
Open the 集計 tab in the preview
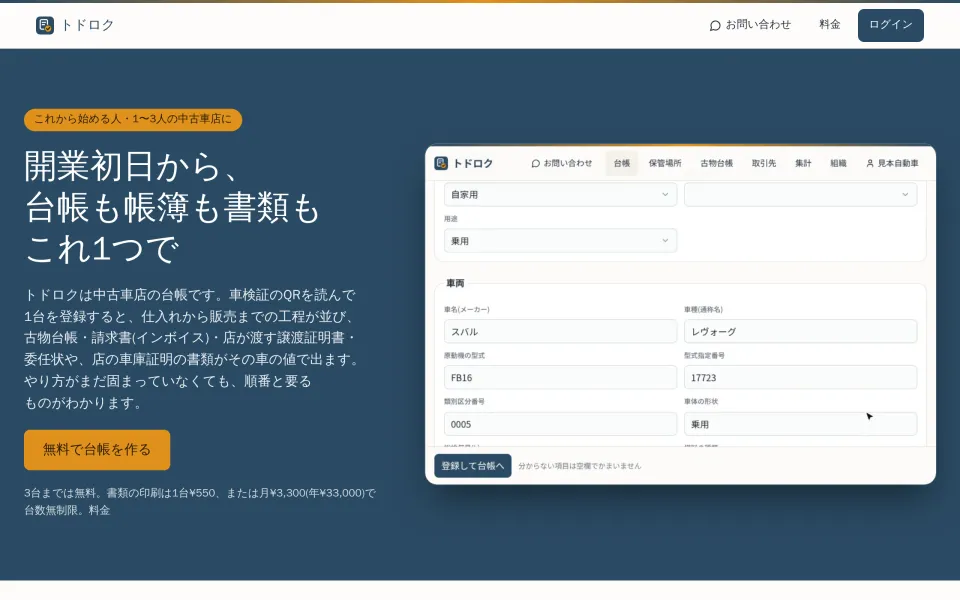(803, 163)
